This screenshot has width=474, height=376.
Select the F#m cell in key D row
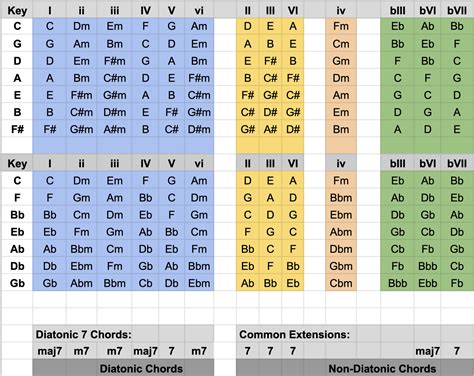click(x=114, y=61)
